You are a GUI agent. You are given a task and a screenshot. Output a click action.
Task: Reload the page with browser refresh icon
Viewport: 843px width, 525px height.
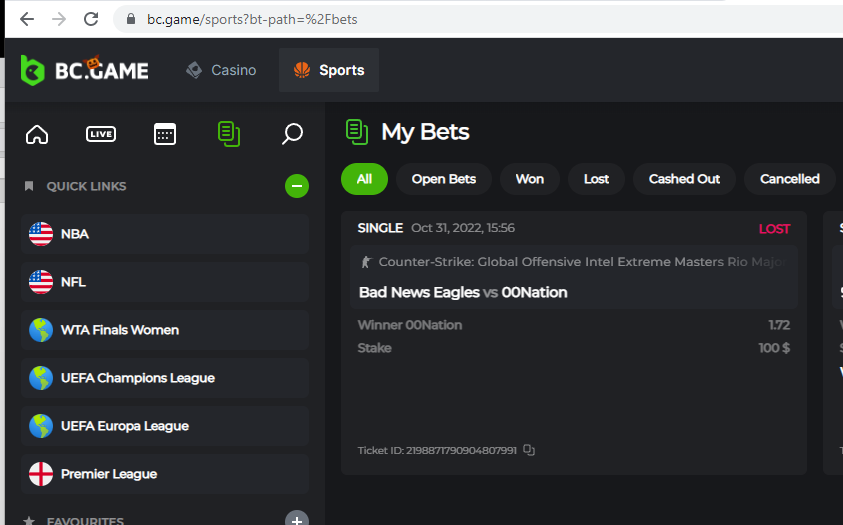[x=91, y=19]
